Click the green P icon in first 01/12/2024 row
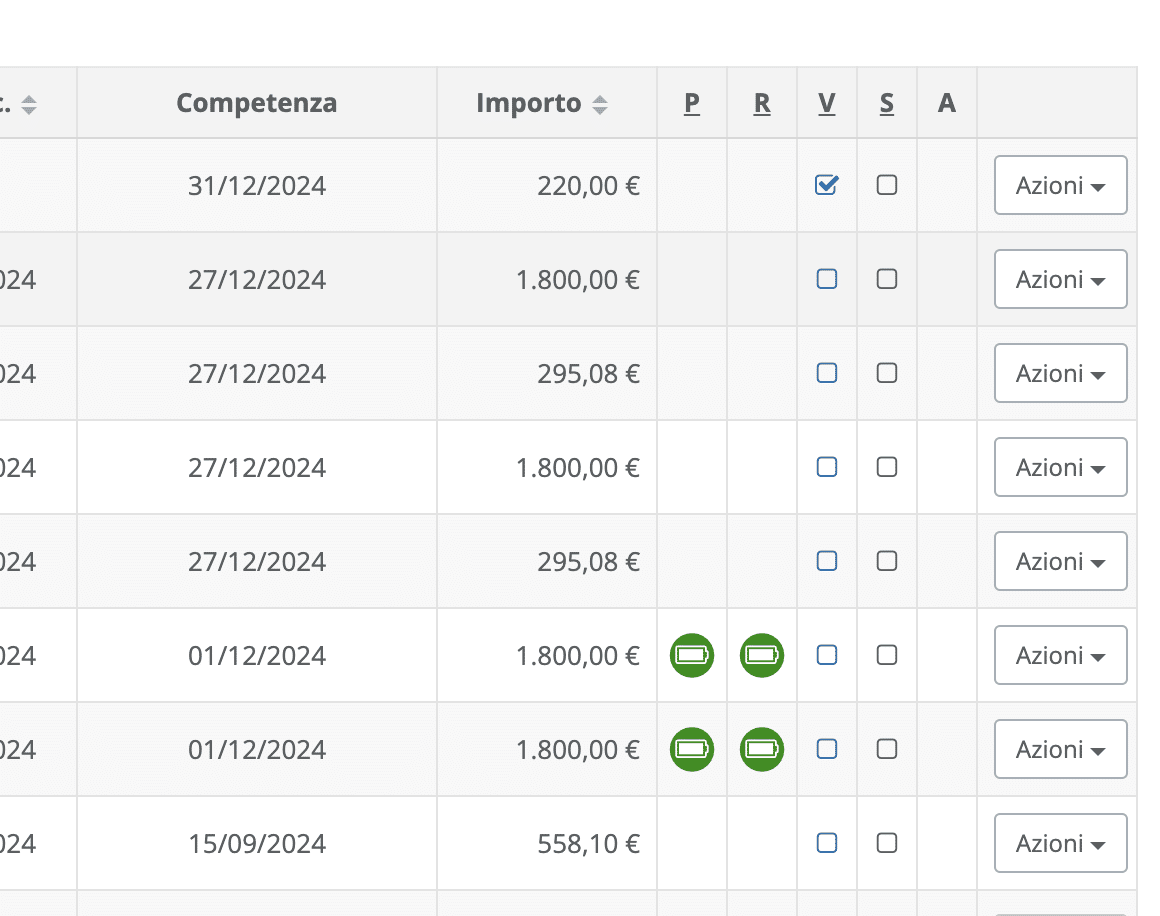The height and width of the screenshot is (916, 1160). pos(692,655)
